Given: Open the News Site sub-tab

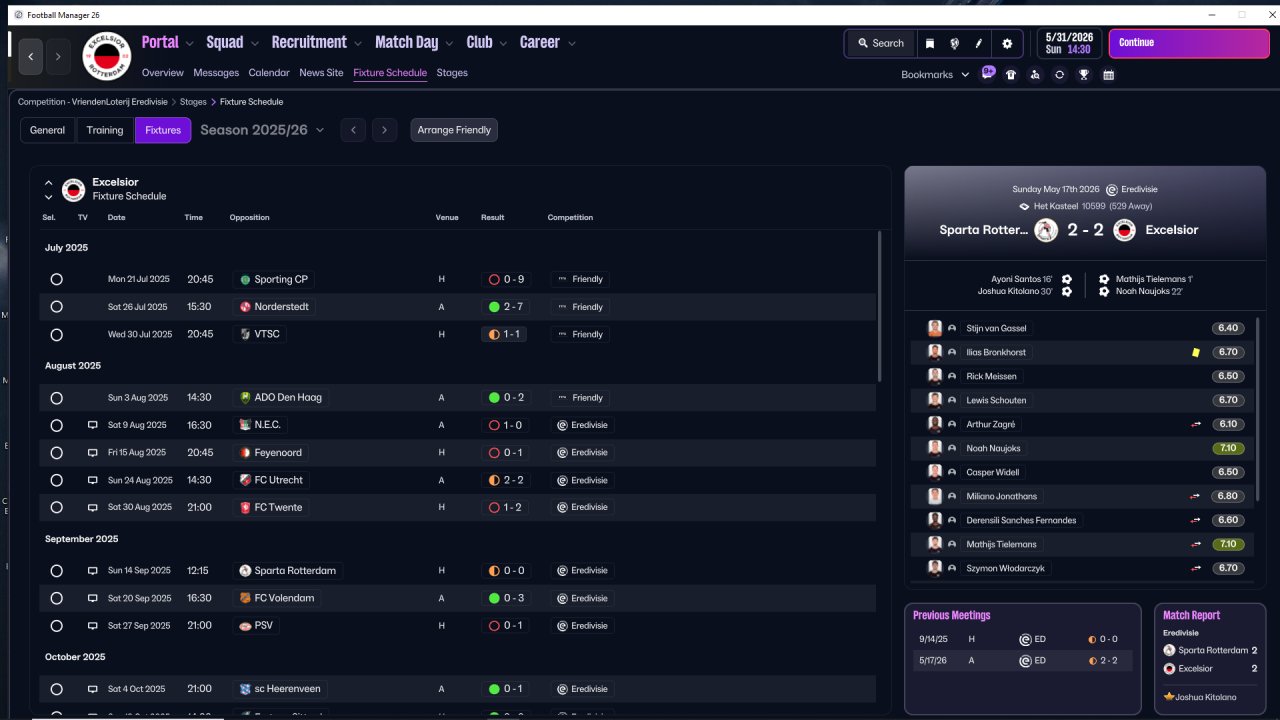Looking at the screenshot, I should click(321, 73).
